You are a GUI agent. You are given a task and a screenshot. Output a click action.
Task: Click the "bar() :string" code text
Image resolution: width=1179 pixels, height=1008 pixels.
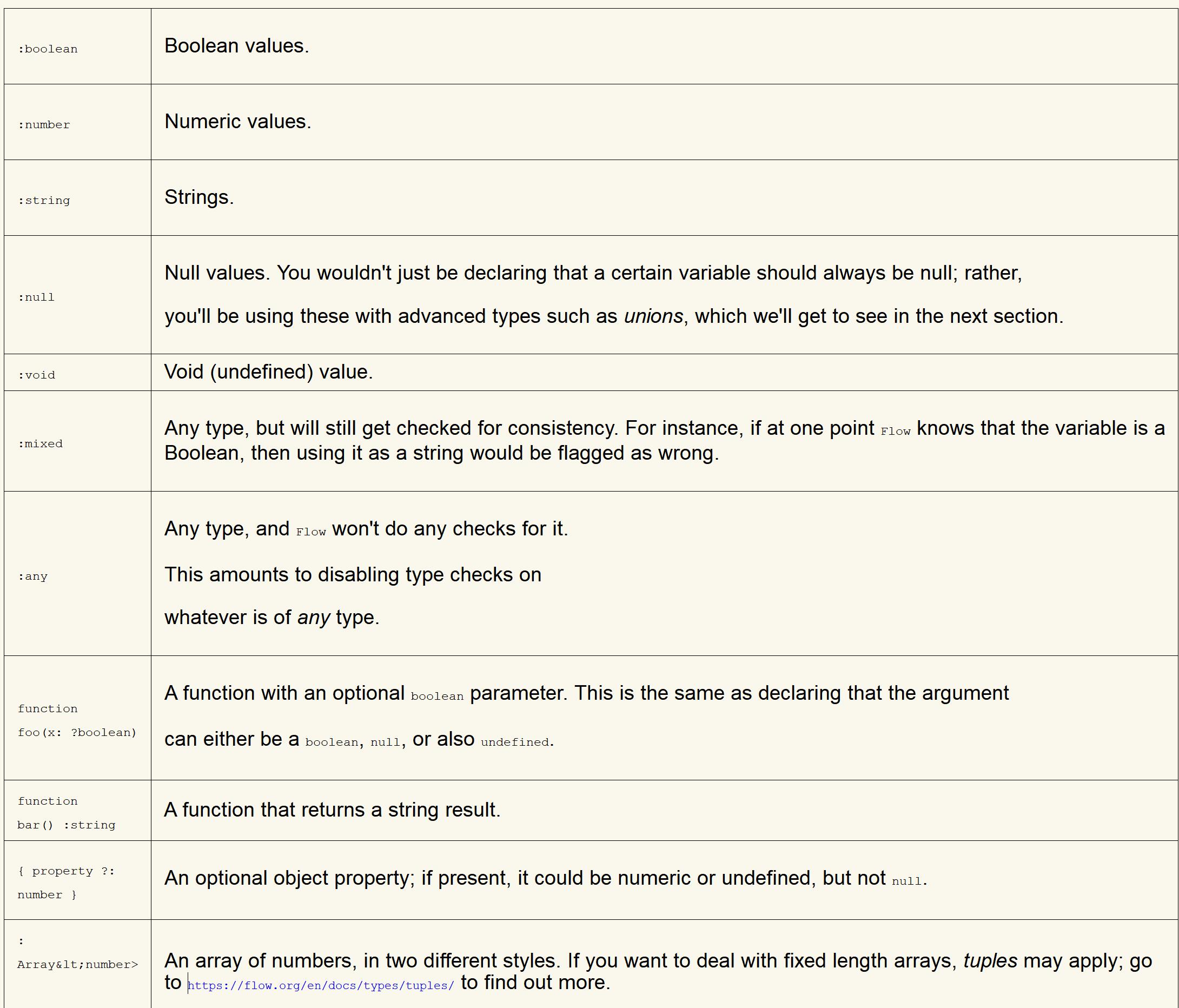click(67, 825)
